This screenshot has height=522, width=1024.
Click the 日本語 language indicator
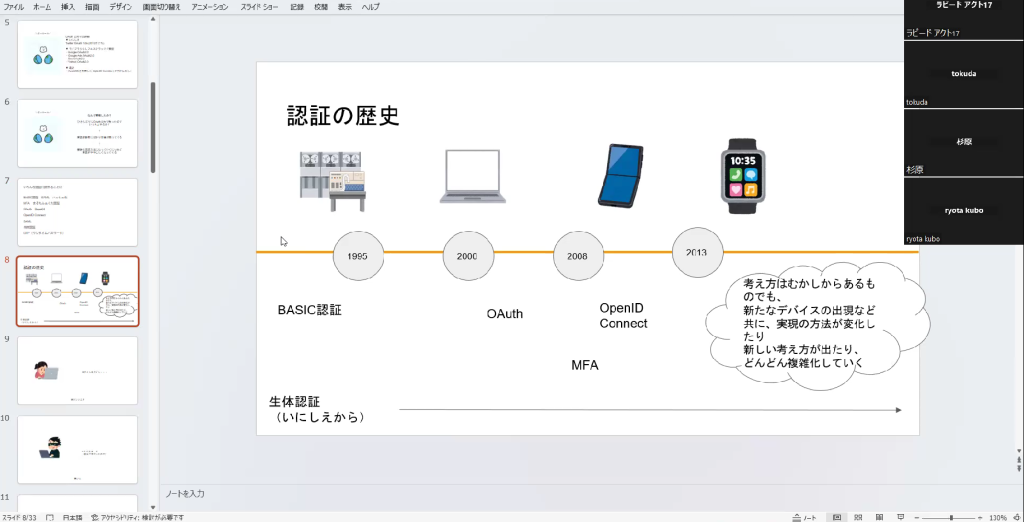tap(73, 517)
